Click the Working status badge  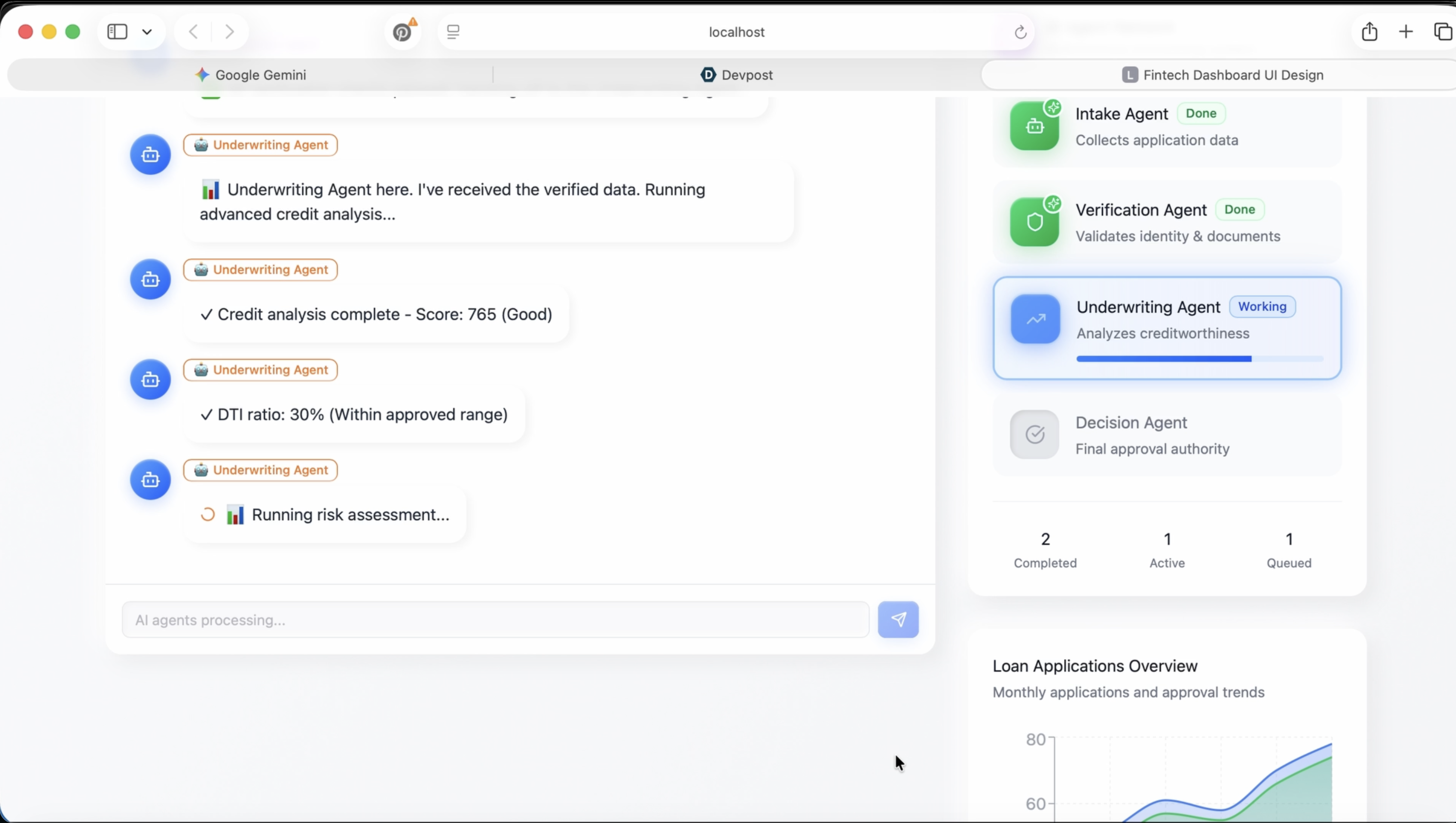1262,306
